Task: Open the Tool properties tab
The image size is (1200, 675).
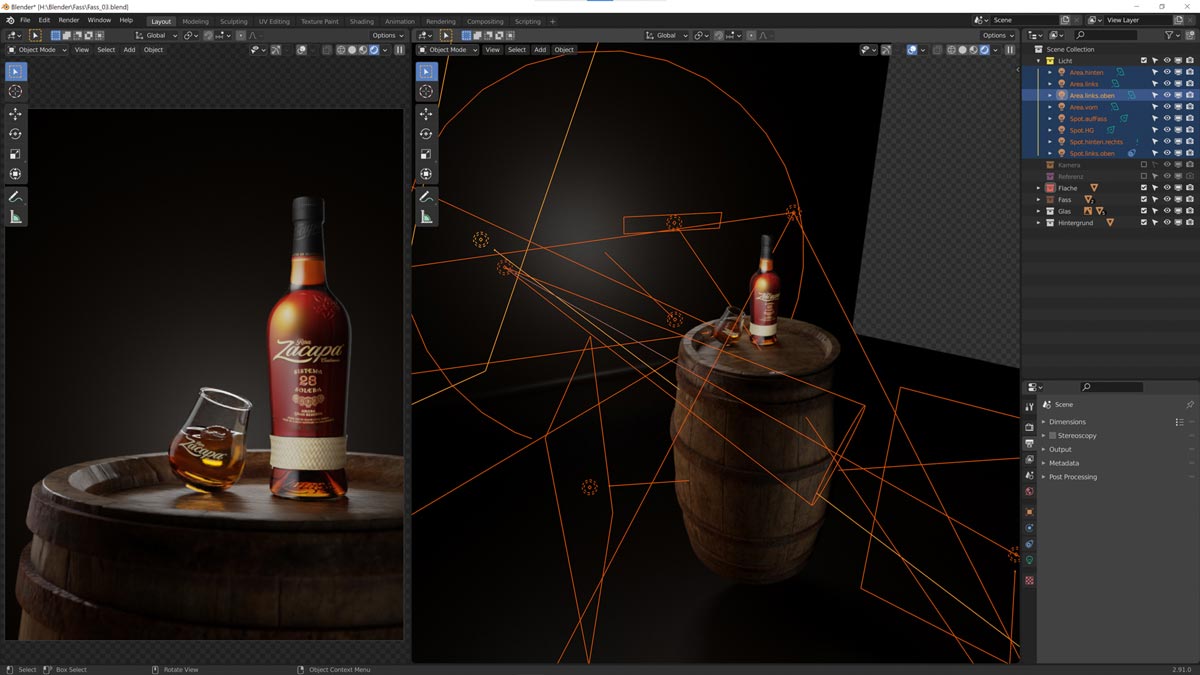Action: pos(1029,407)
